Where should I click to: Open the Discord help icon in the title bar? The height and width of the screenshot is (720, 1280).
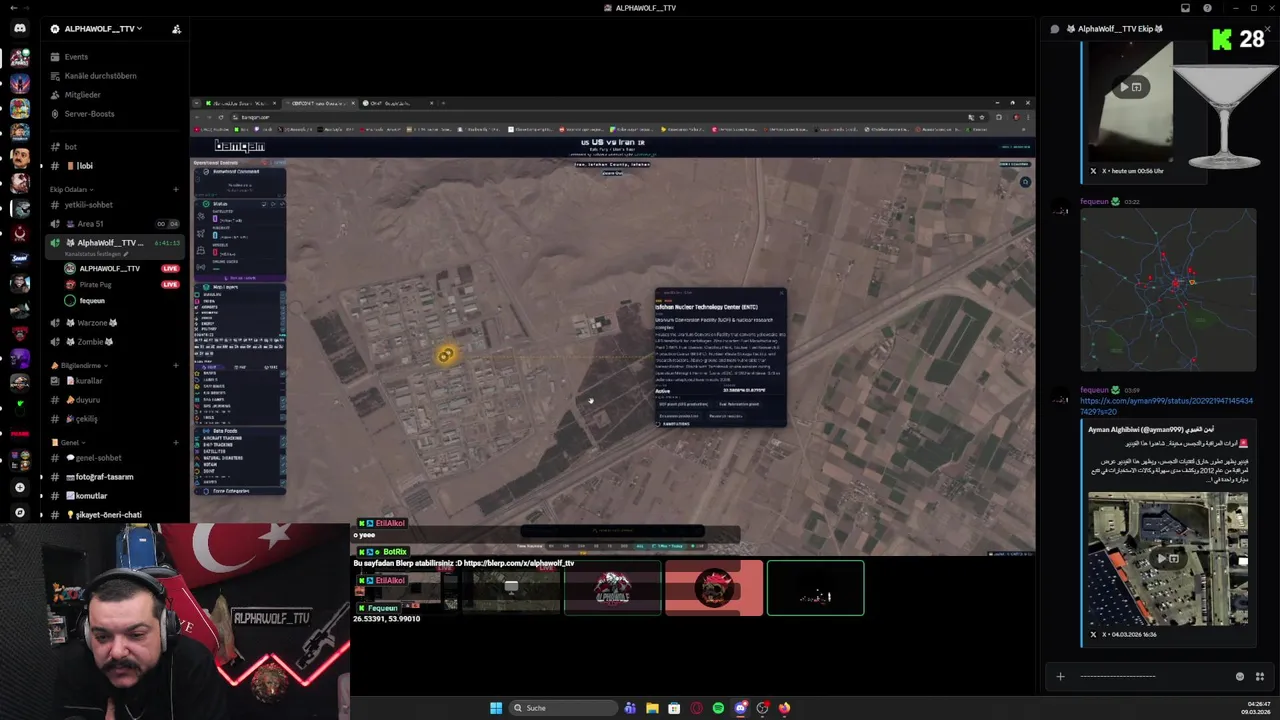click(x=1207, y=8)
